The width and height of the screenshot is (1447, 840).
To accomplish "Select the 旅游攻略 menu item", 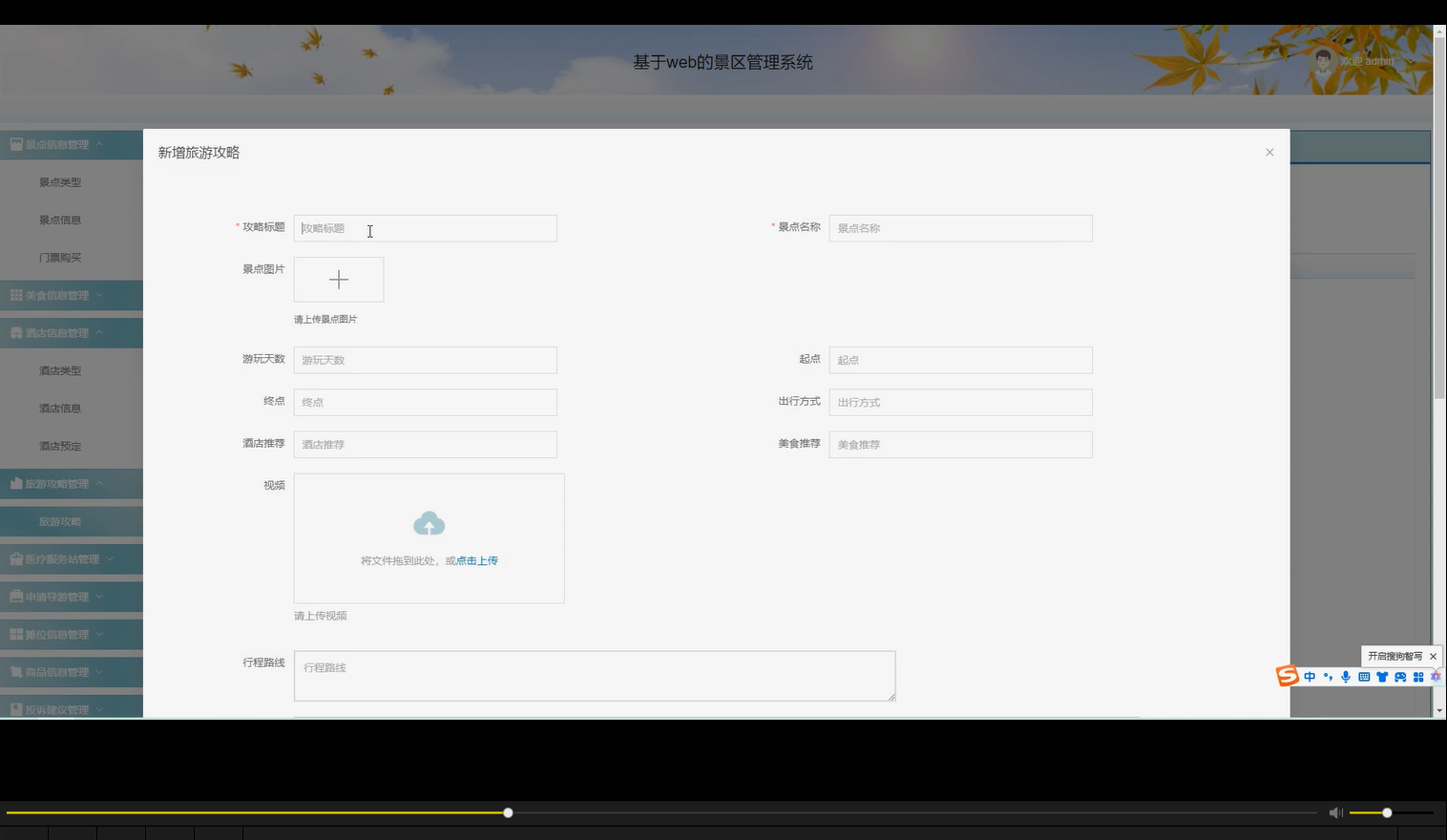I will click(x=59, y=521).
